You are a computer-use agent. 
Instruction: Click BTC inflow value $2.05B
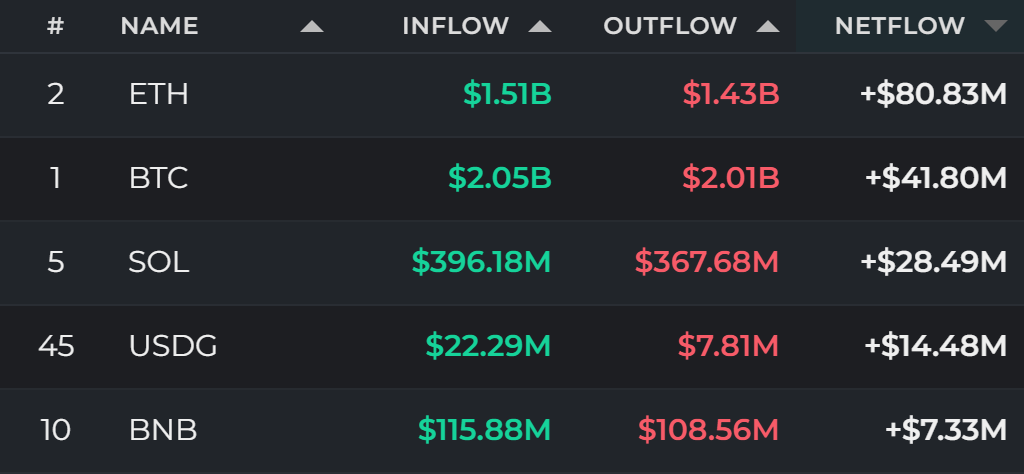pyautogui.click(x=500, y=178)
